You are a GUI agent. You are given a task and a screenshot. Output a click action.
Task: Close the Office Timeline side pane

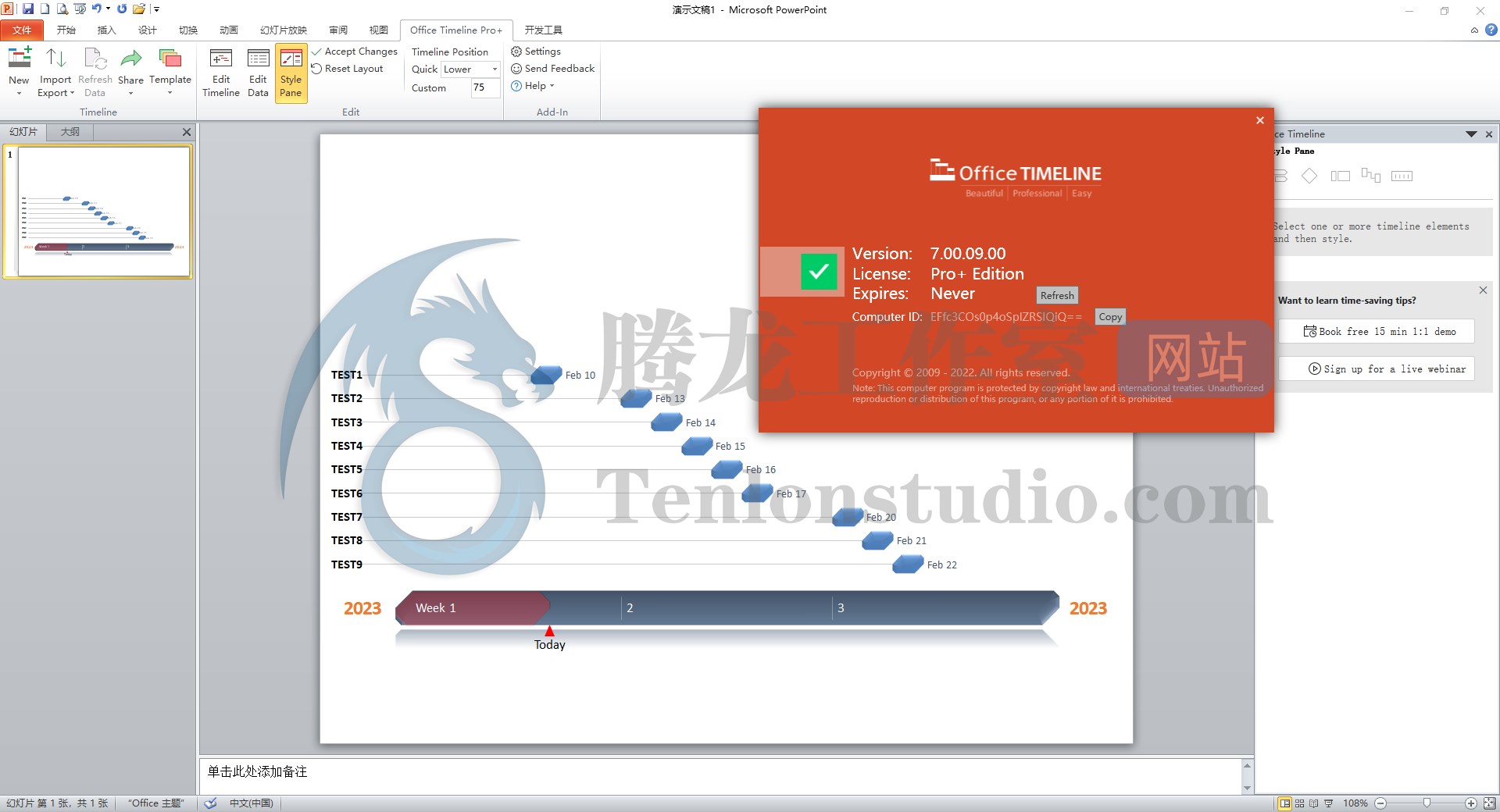tap(1489, 134)
